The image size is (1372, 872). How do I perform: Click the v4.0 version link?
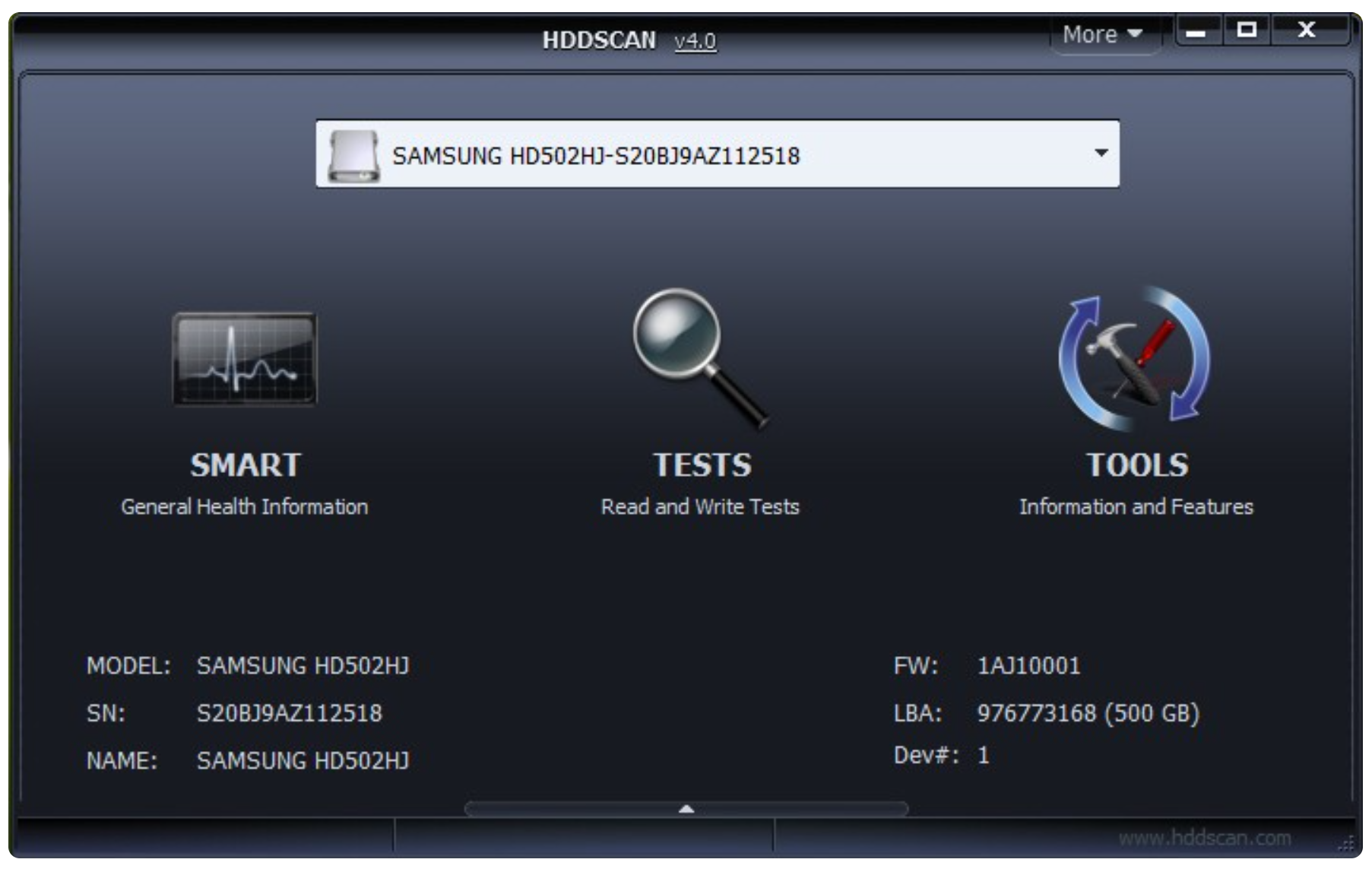695,40
